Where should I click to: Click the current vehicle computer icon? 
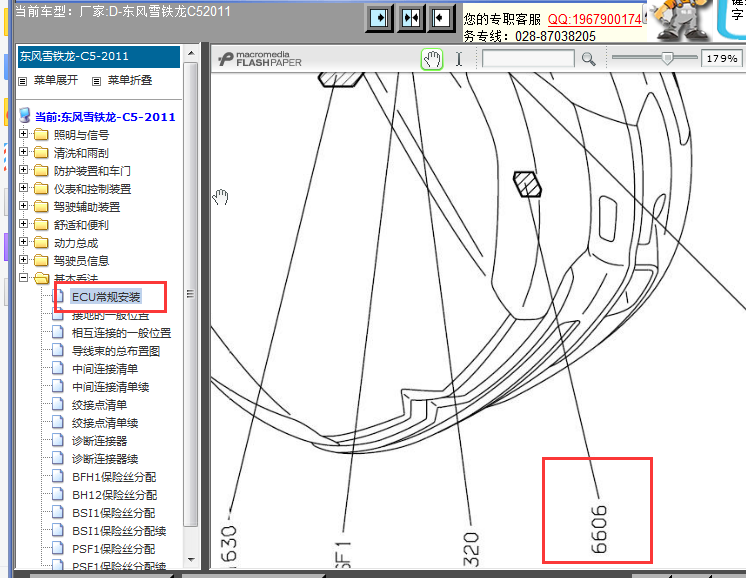tap(25, 116)
